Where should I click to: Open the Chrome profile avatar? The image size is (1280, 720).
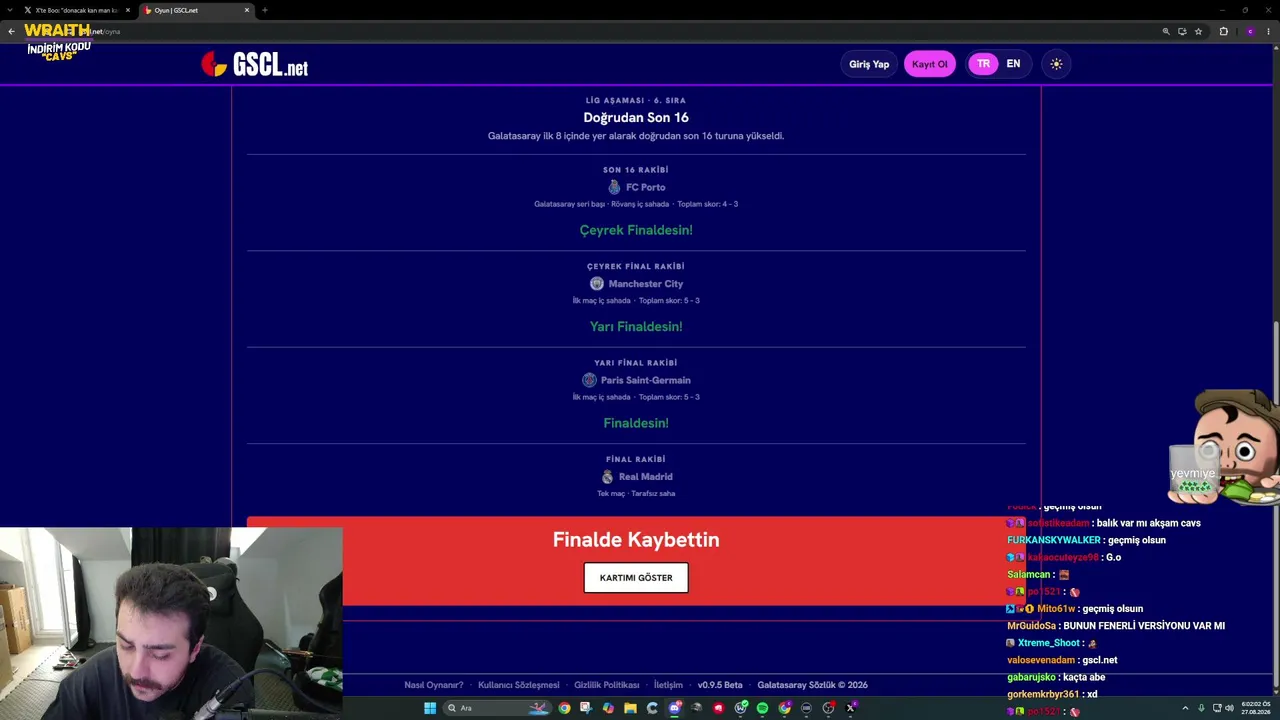(x=1250, y=31)
